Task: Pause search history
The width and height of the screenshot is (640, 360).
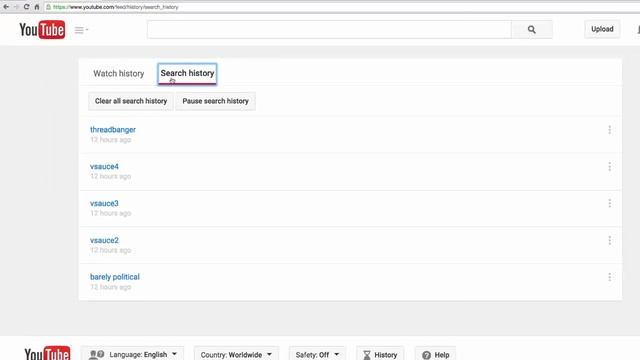Action: click(216, 101)
